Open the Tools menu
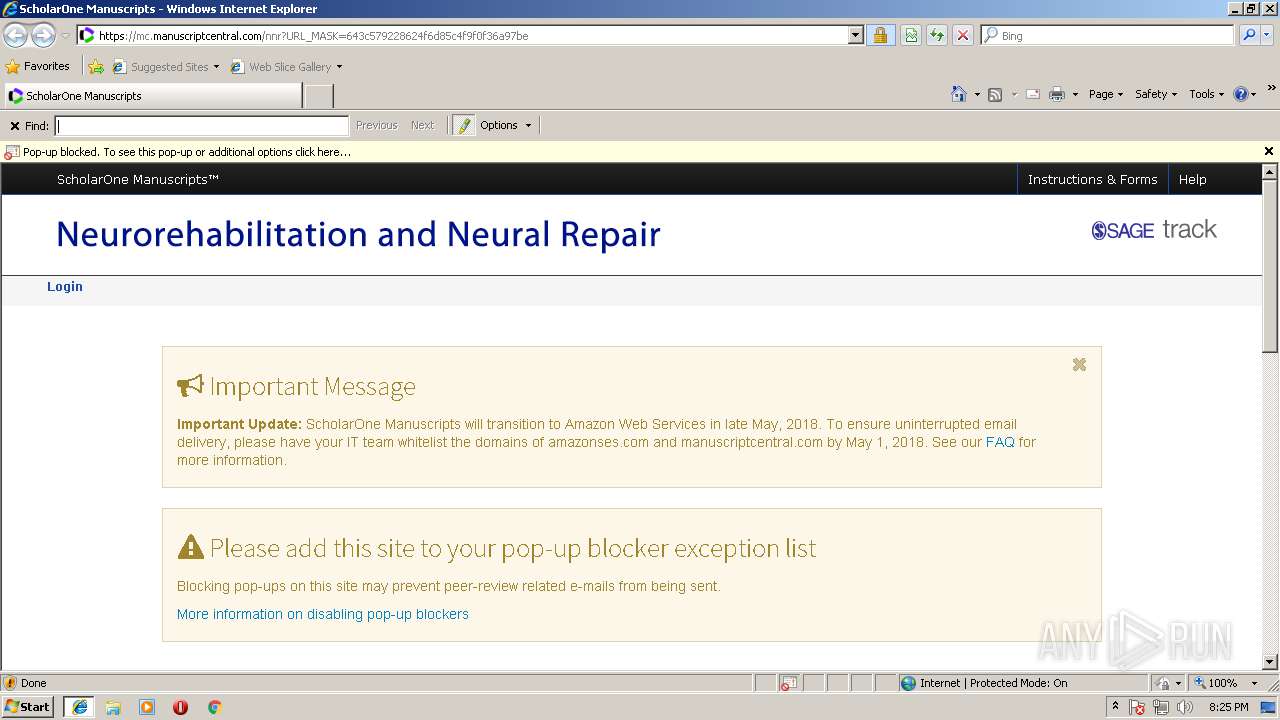Screen dimensions: 1280x720 (x=1207, y=94)
